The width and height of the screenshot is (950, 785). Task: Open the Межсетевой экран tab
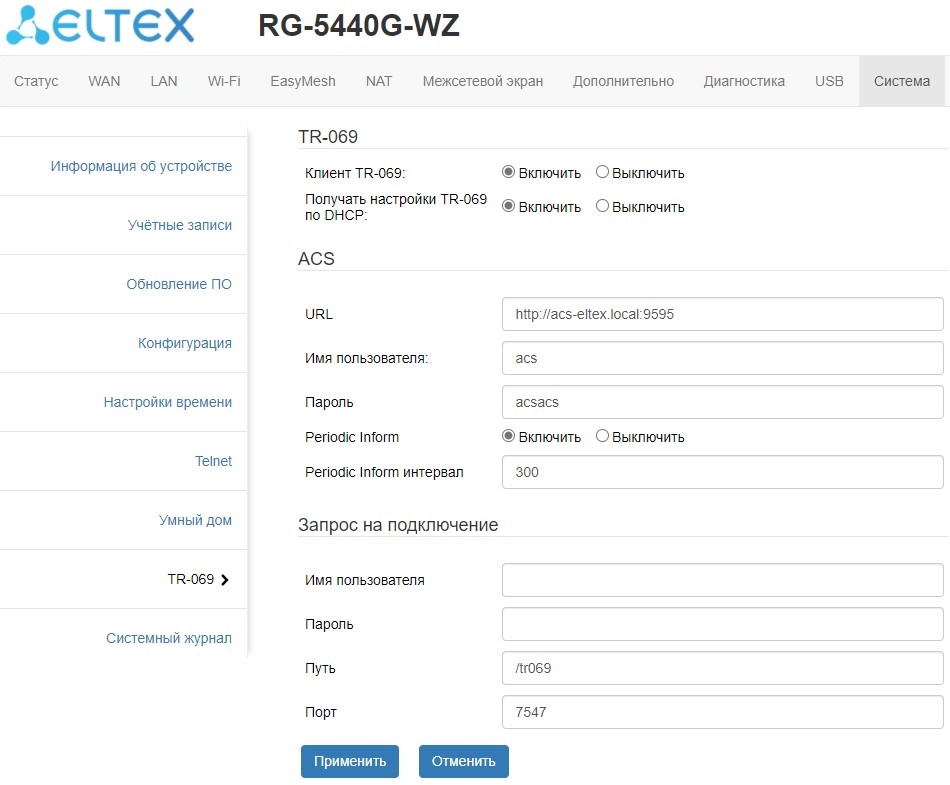pyautogui.click(x=483, y=81)
